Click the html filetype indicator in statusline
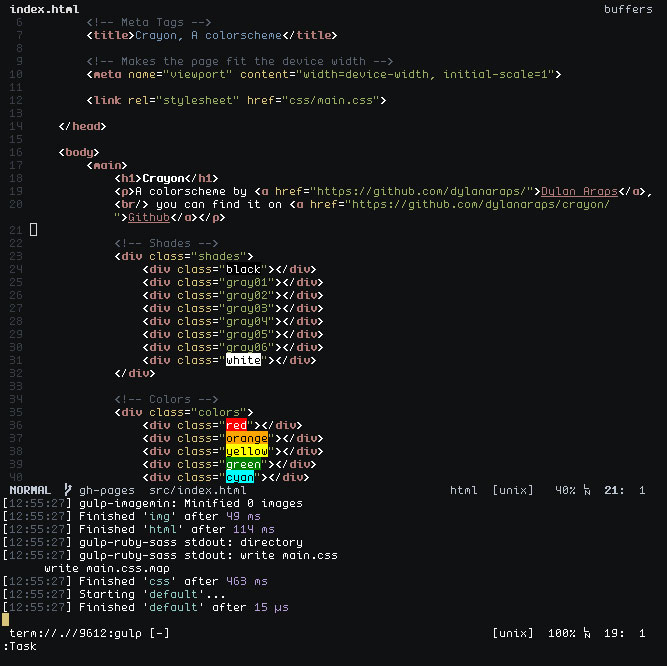Viewport: 667px width, 666px height. point(464,490)
